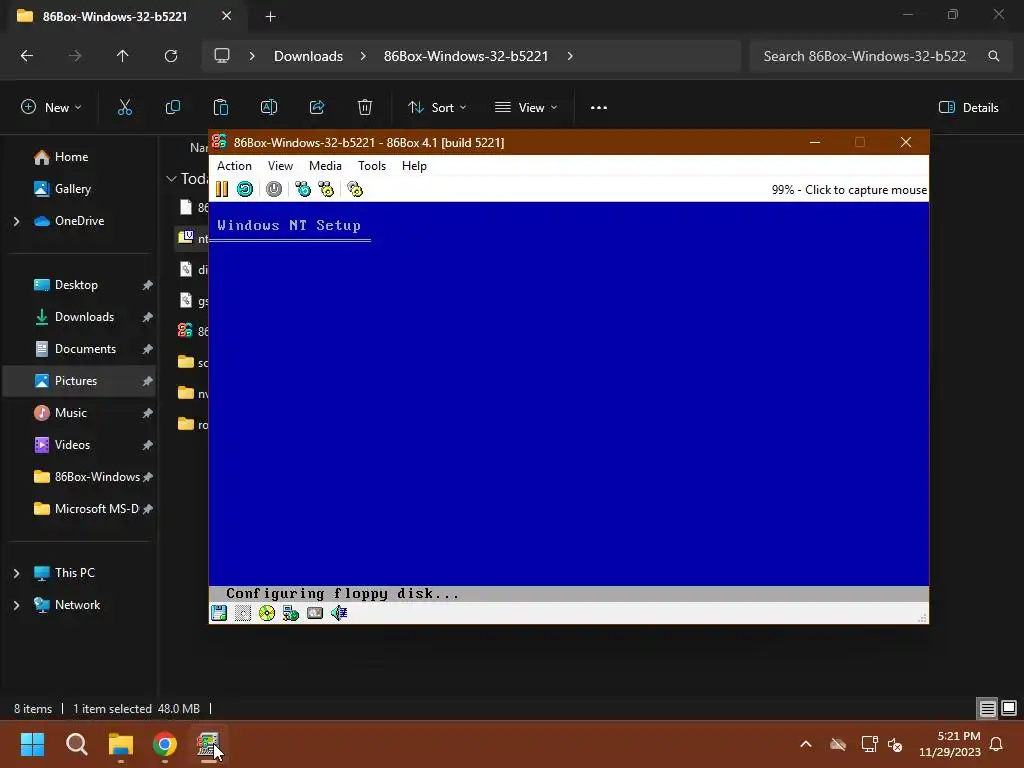This screenshot has height=768, width=1024.
Task: Click Cut icon in File Explorer toolbar
Action: click(x=125, y=108)
